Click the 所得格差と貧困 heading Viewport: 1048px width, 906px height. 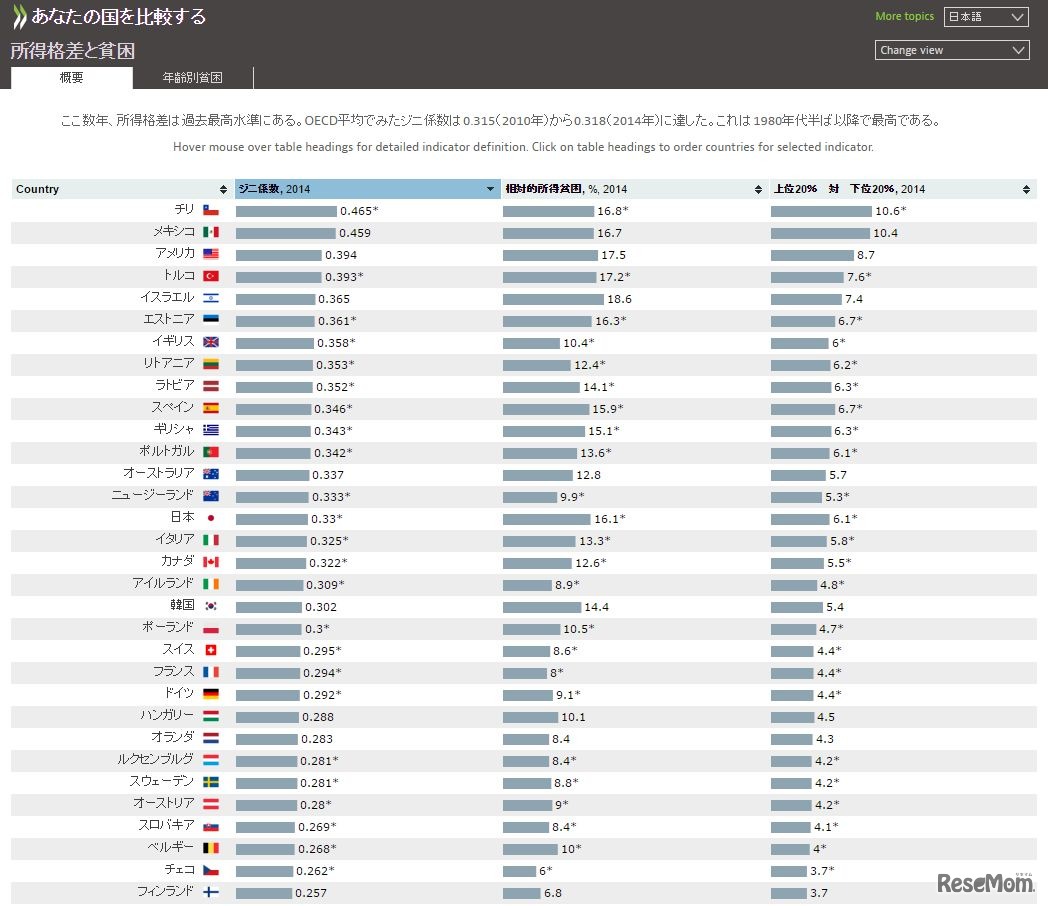[72, 51]
